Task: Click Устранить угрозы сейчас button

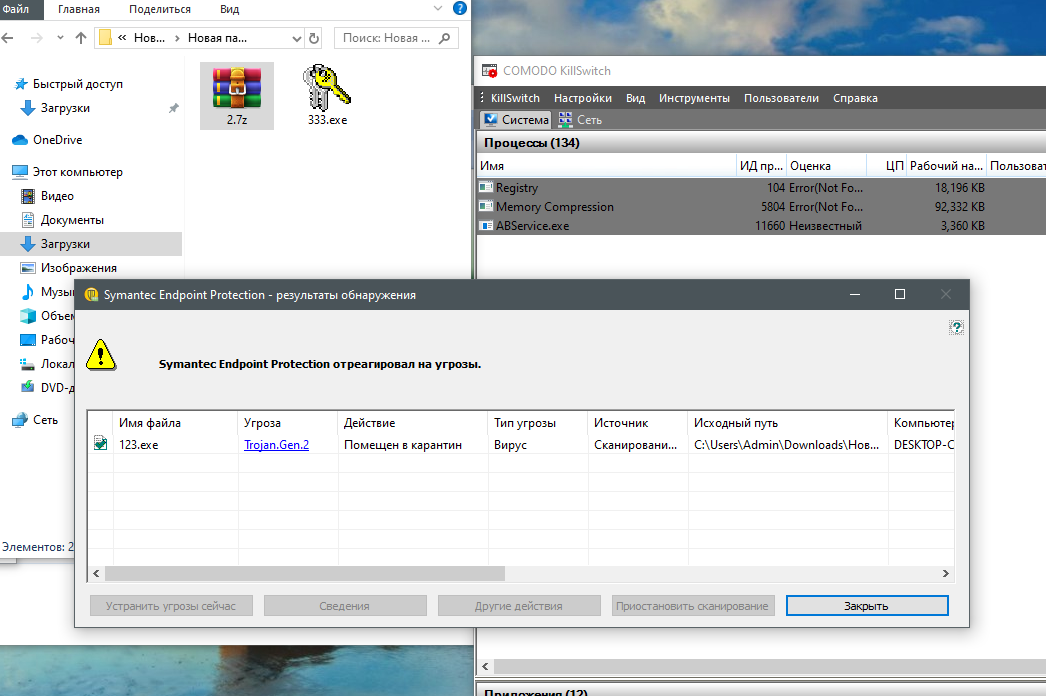Action: click(x=171, y=605)
